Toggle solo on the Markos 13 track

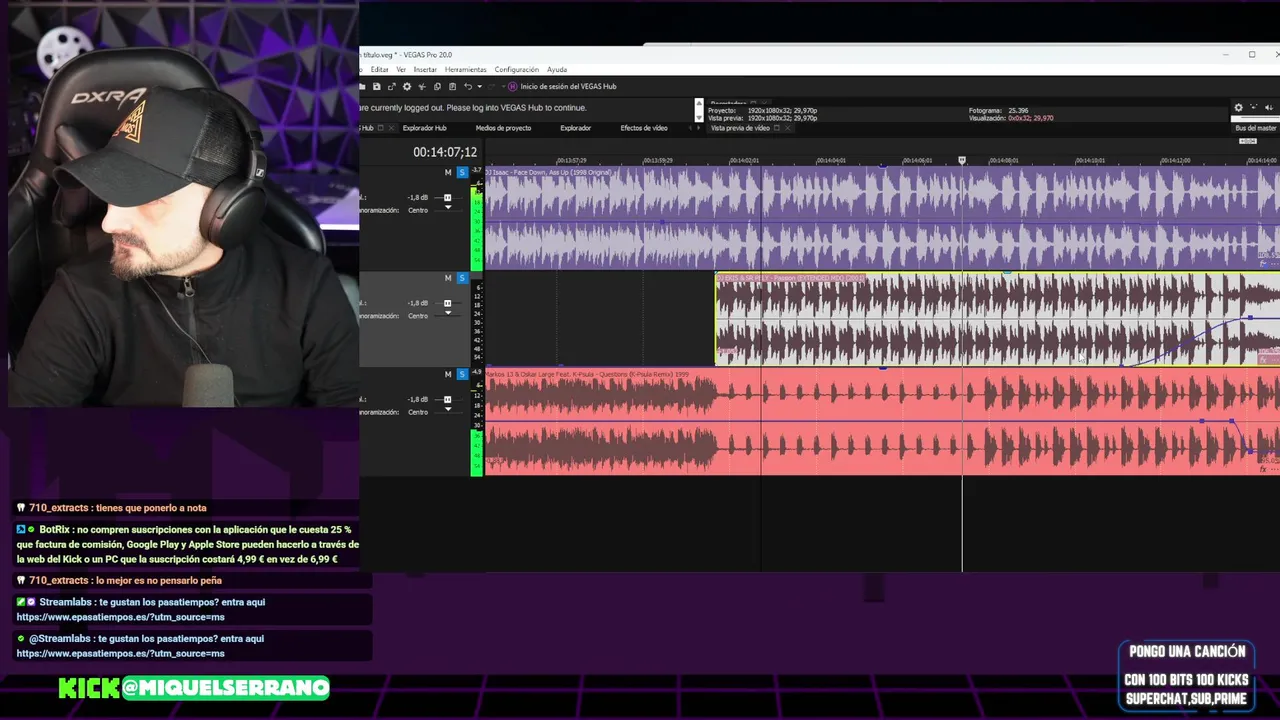tap(462, 374)
